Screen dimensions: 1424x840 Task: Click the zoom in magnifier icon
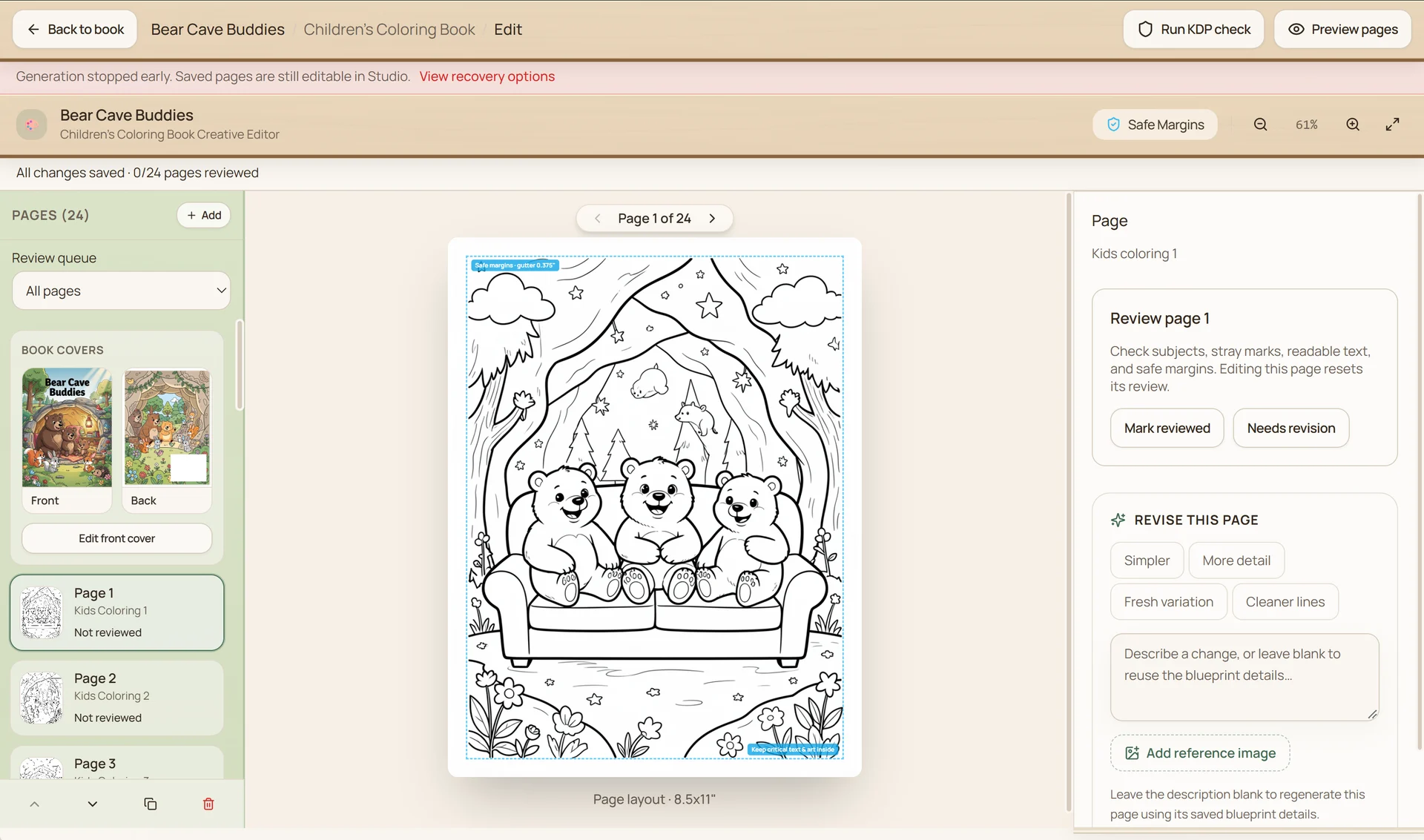tap(1353, 125)
